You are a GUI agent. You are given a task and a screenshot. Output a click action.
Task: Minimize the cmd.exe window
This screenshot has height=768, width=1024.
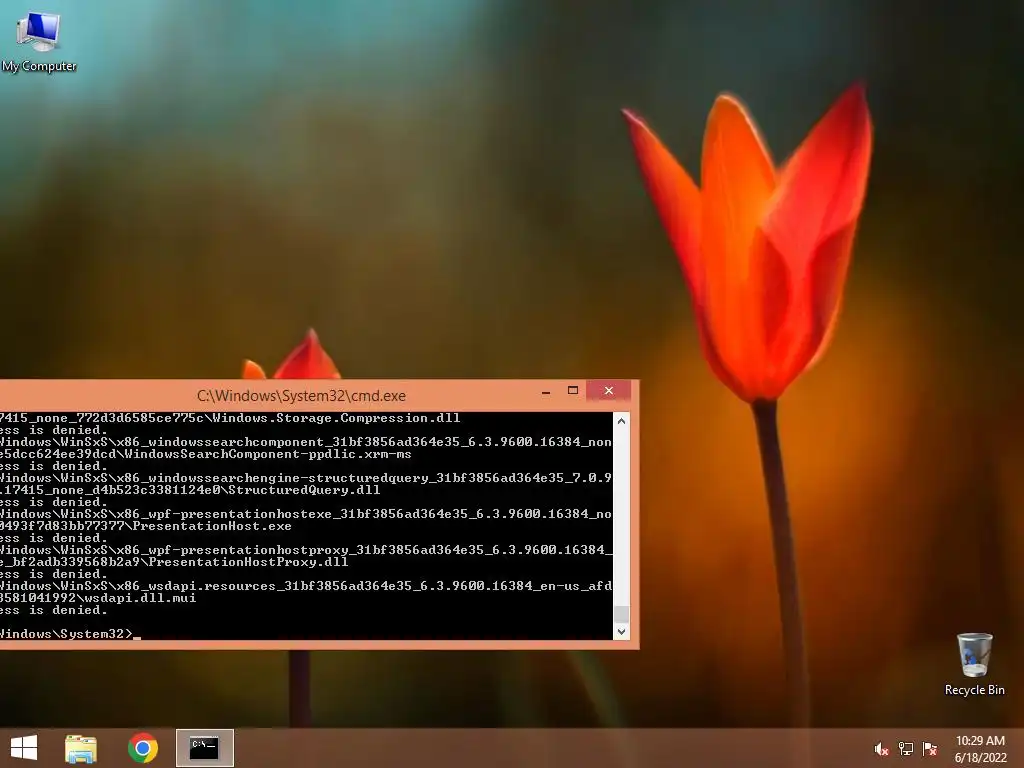546,391
